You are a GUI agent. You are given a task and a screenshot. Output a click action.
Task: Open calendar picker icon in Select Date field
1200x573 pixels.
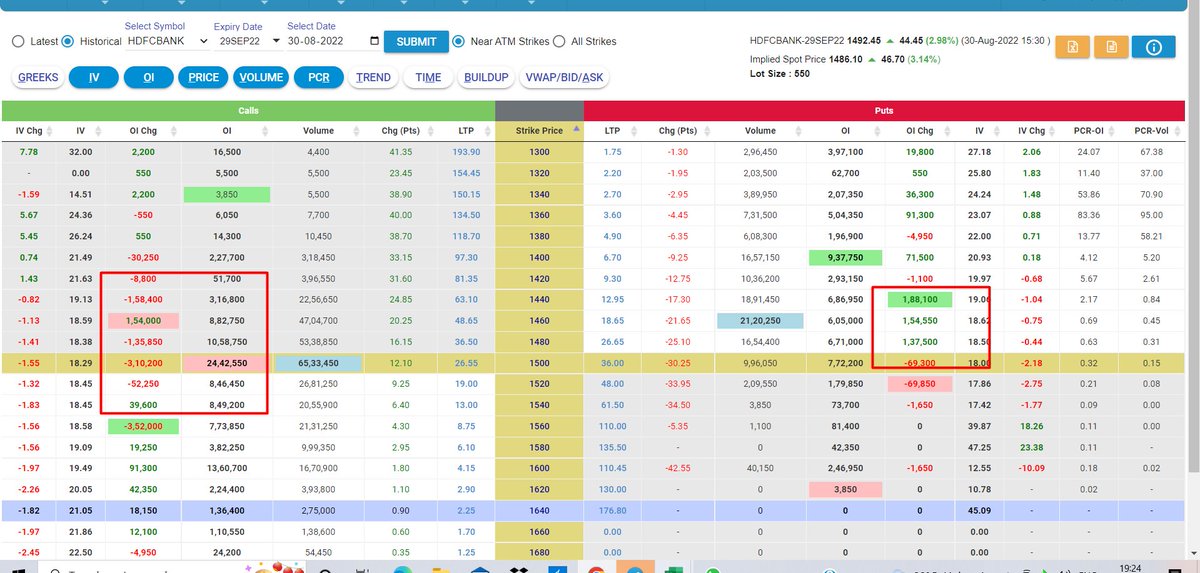(374, 42)
